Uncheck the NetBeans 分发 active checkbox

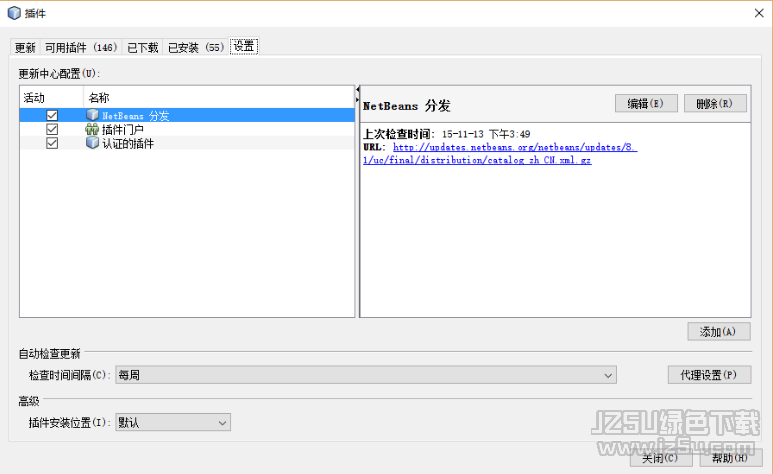52,115
